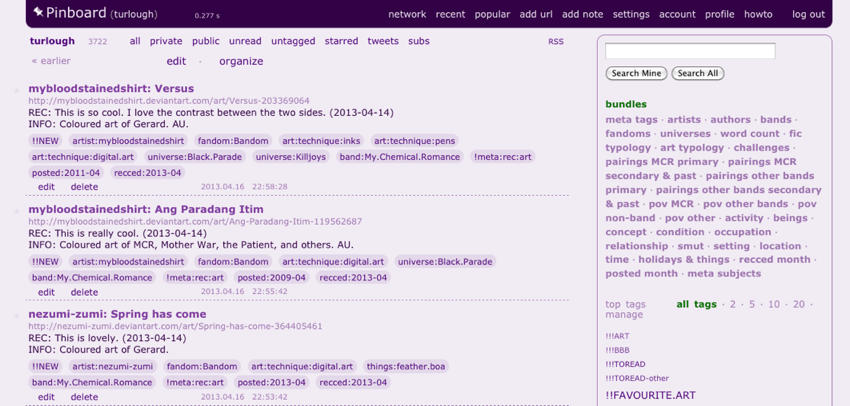The height and width of the screenshot is (406, 850).
Task: Click tag 'art:technique:inks'
Action: pos(321,141)
